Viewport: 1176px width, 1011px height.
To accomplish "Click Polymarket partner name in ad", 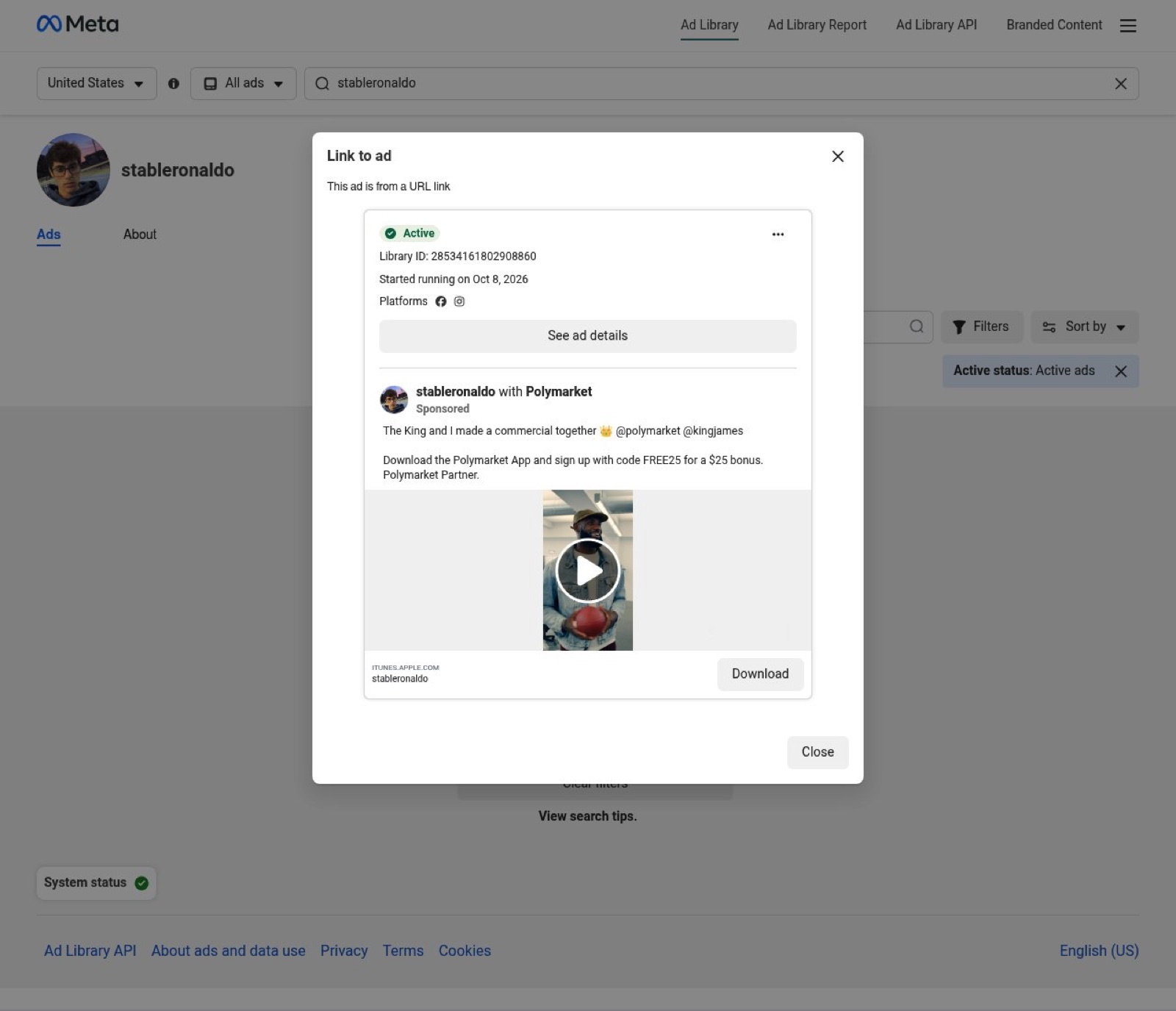I will click(559, 392).
